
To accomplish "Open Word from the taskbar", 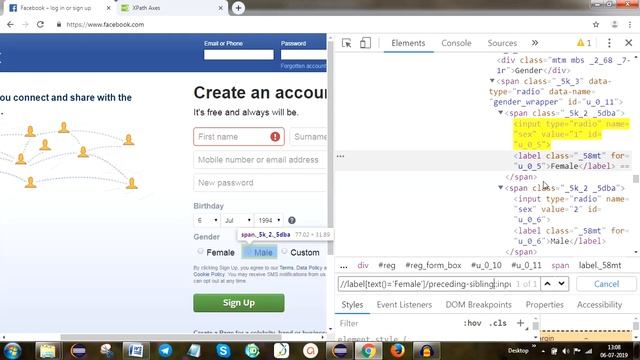I will point(136,351).
